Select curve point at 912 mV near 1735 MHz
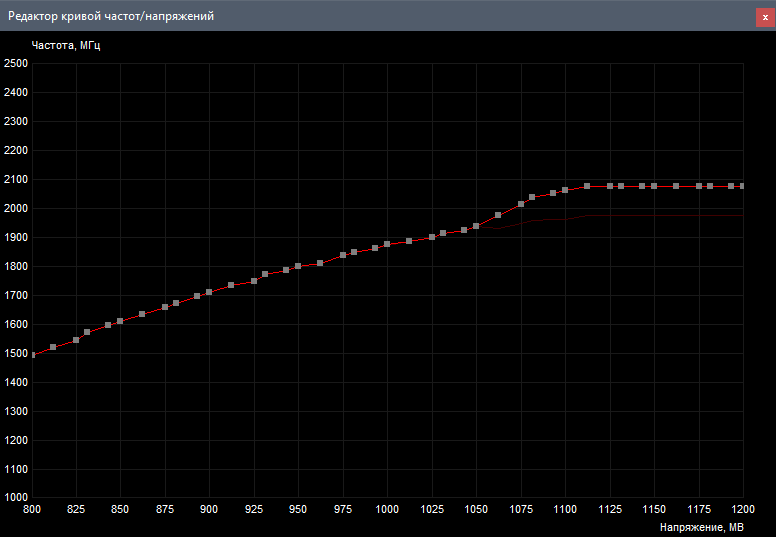The height and width of the screenshot is (537, 776). point(231,285)
